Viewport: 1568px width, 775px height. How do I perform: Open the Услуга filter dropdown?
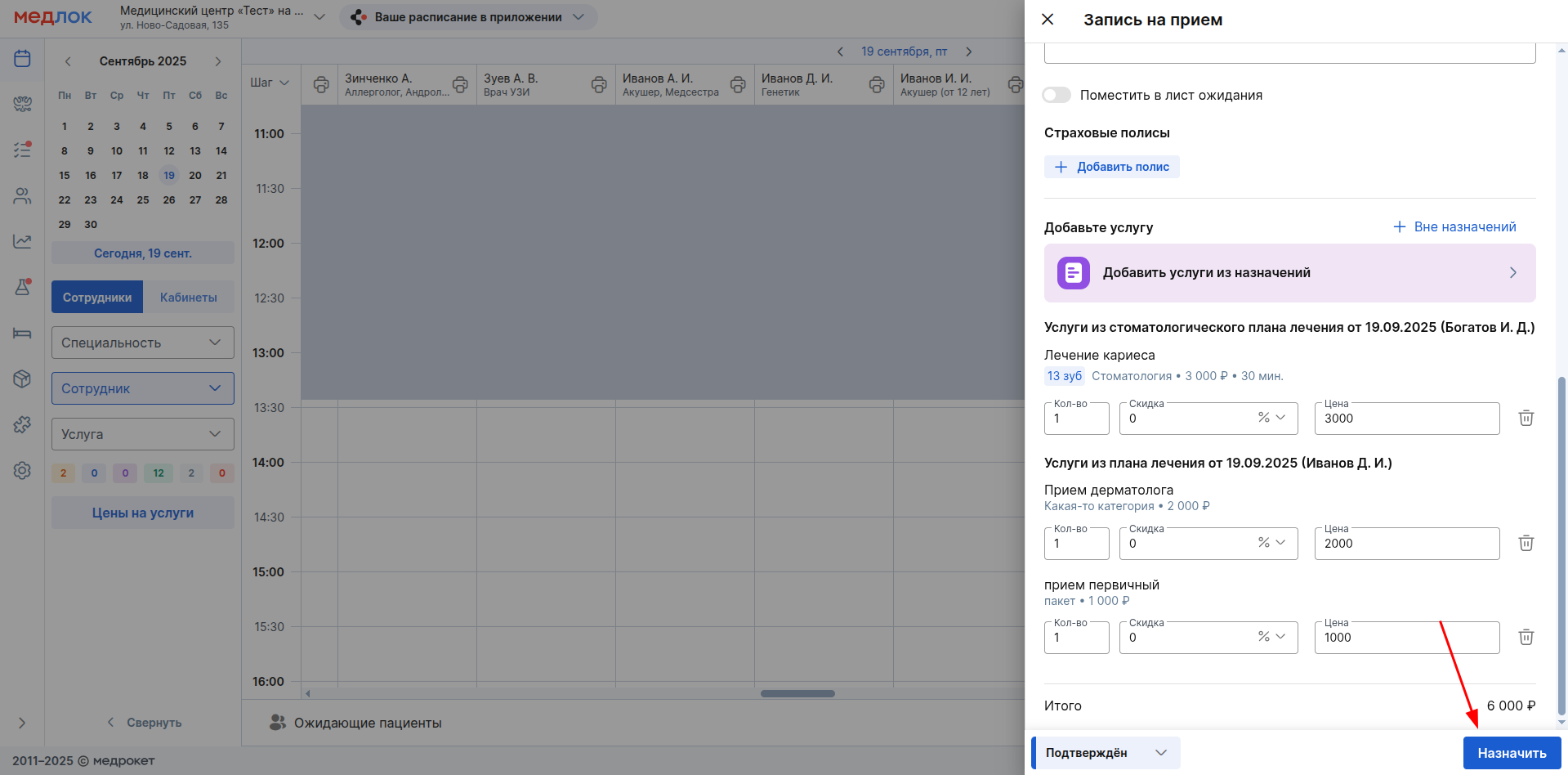pos(143,434)
